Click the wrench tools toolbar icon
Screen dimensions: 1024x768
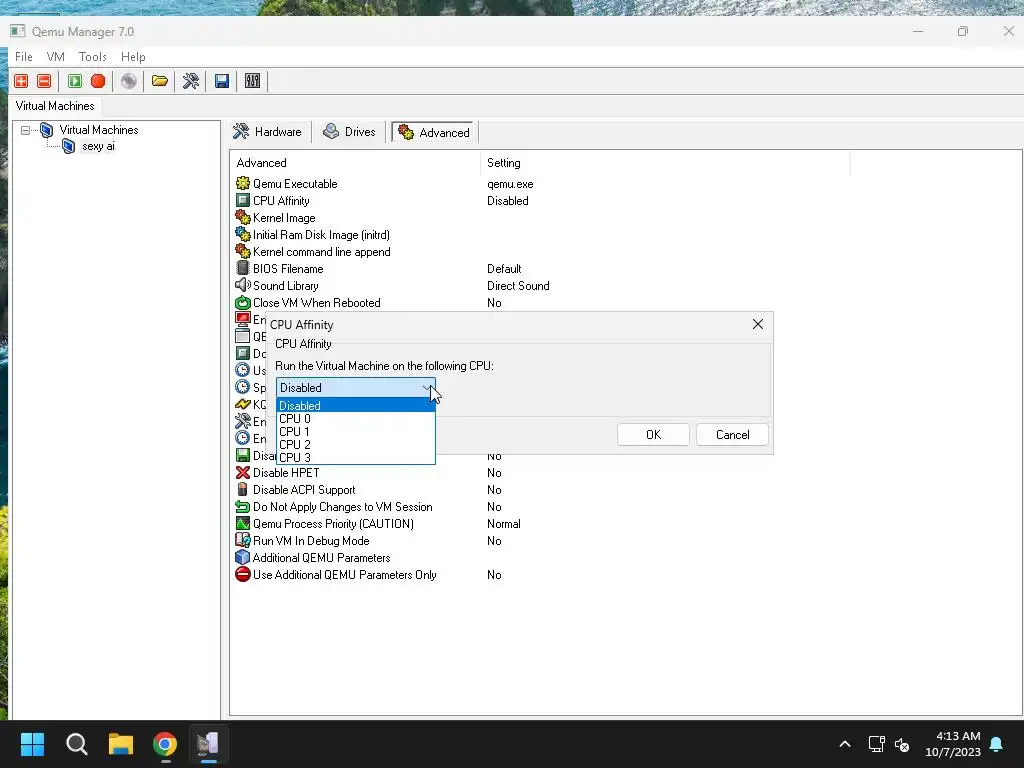pos(191,81)
